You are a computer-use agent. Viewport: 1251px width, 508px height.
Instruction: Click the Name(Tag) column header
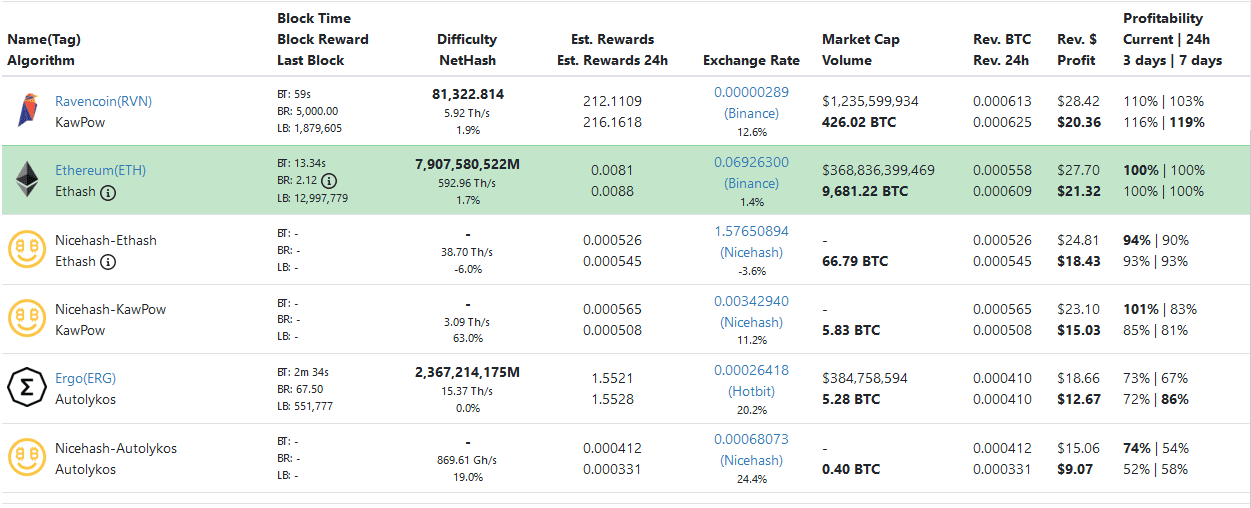coord(44,39)
